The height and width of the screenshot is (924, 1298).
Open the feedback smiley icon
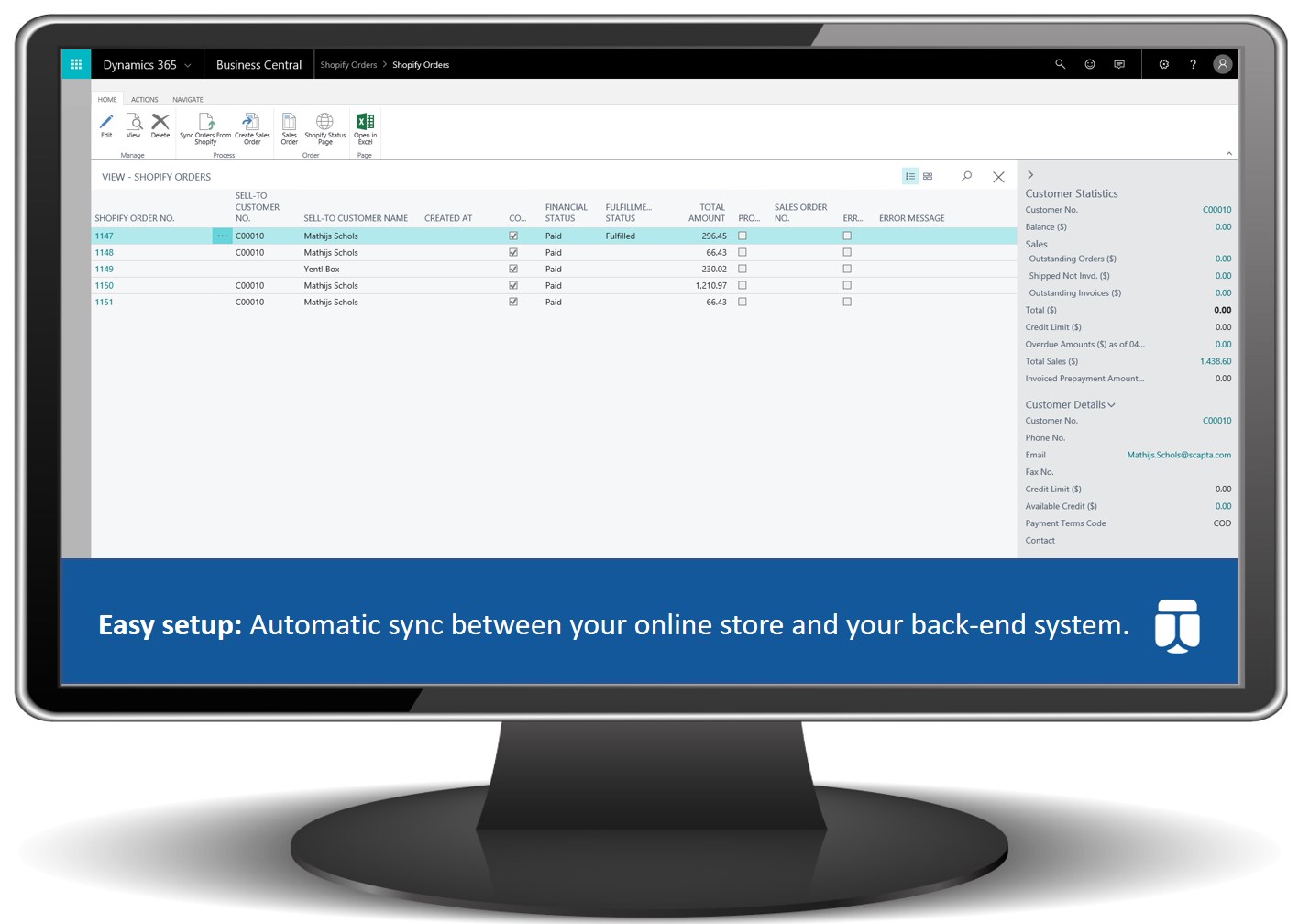point(1090,64)
